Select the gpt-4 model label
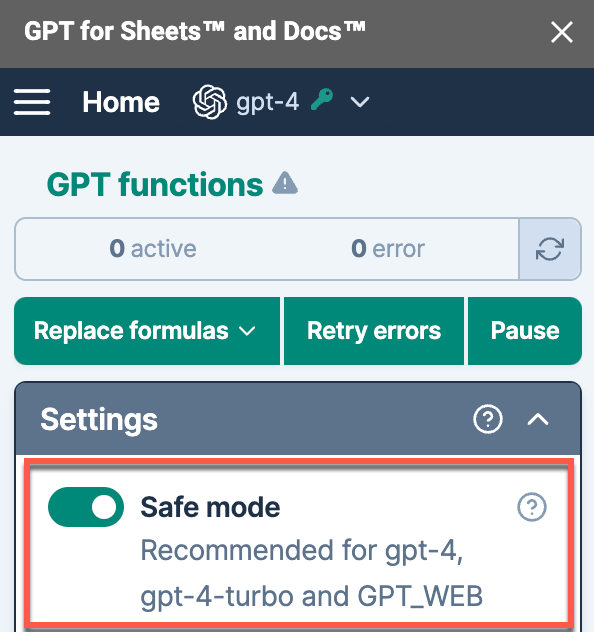 (268, 102)
